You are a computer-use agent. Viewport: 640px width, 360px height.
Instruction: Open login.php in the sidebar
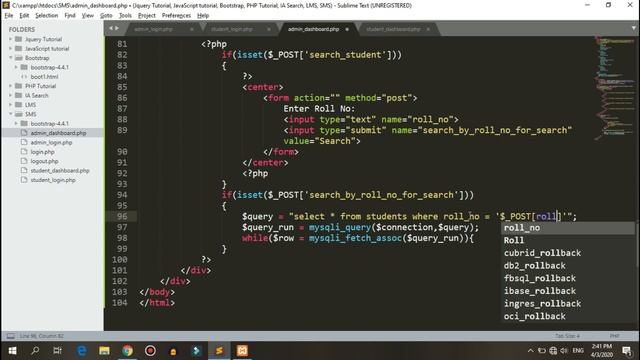coord(42,152)
